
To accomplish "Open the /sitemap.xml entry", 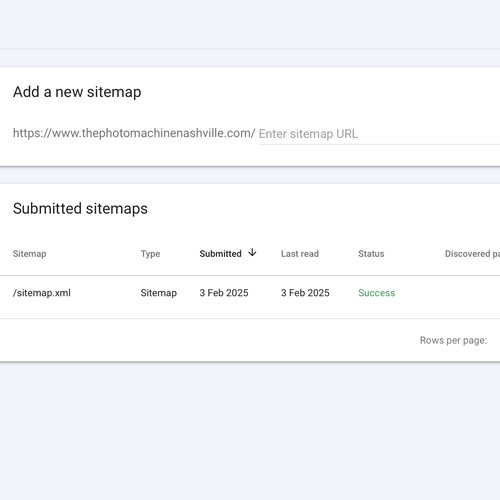I will click(x=42, y=293).
